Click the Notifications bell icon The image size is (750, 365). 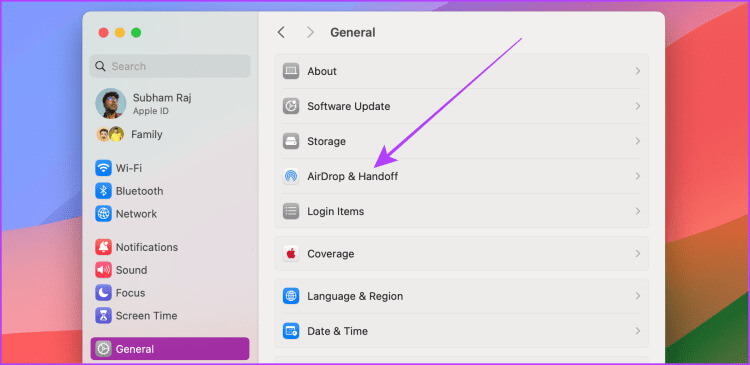click(x=103, y=247)
